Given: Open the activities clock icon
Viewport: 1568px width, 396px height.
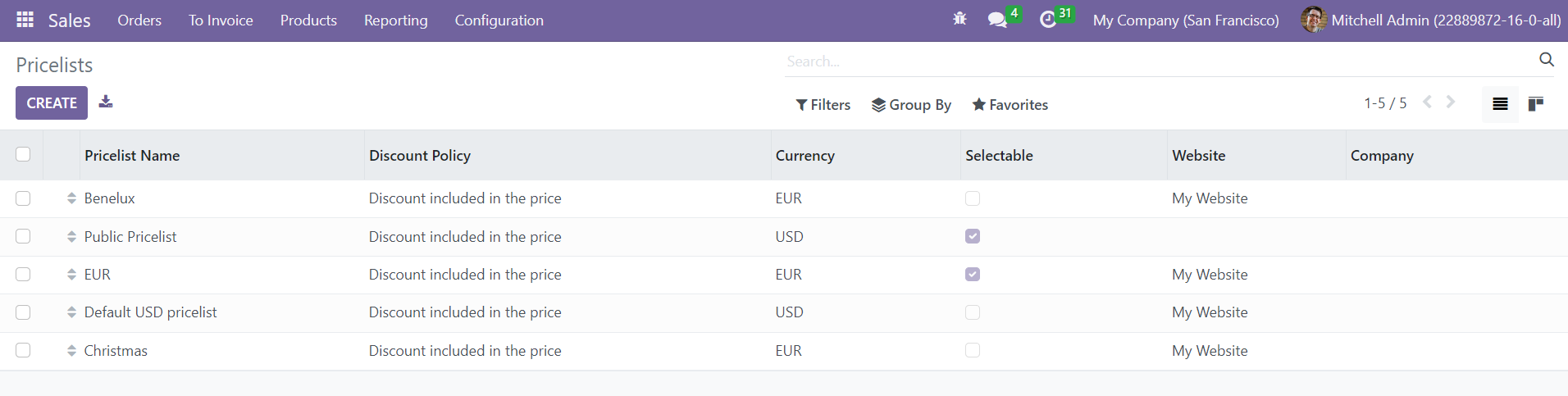Looking at the screenshot, I should pos(1047,20).
